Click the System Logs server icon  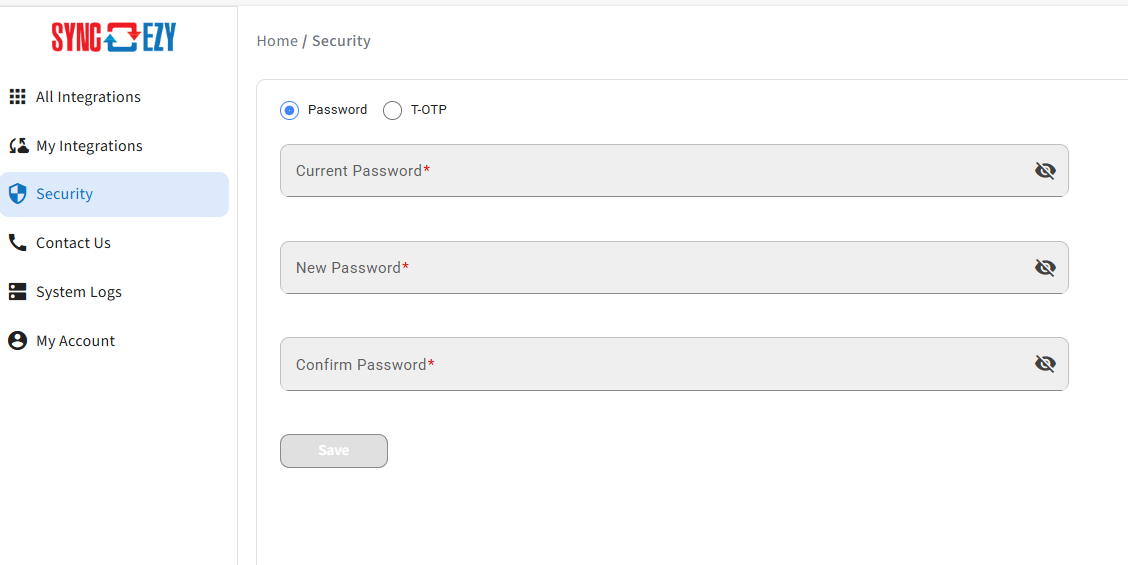click(17, 291)
